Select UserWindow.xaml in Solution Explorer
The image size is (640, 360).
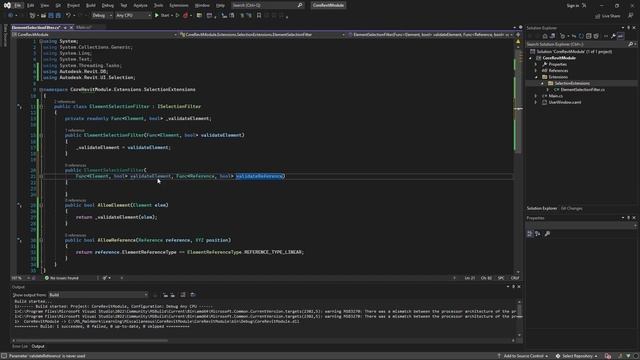click(x=564, y=102)
